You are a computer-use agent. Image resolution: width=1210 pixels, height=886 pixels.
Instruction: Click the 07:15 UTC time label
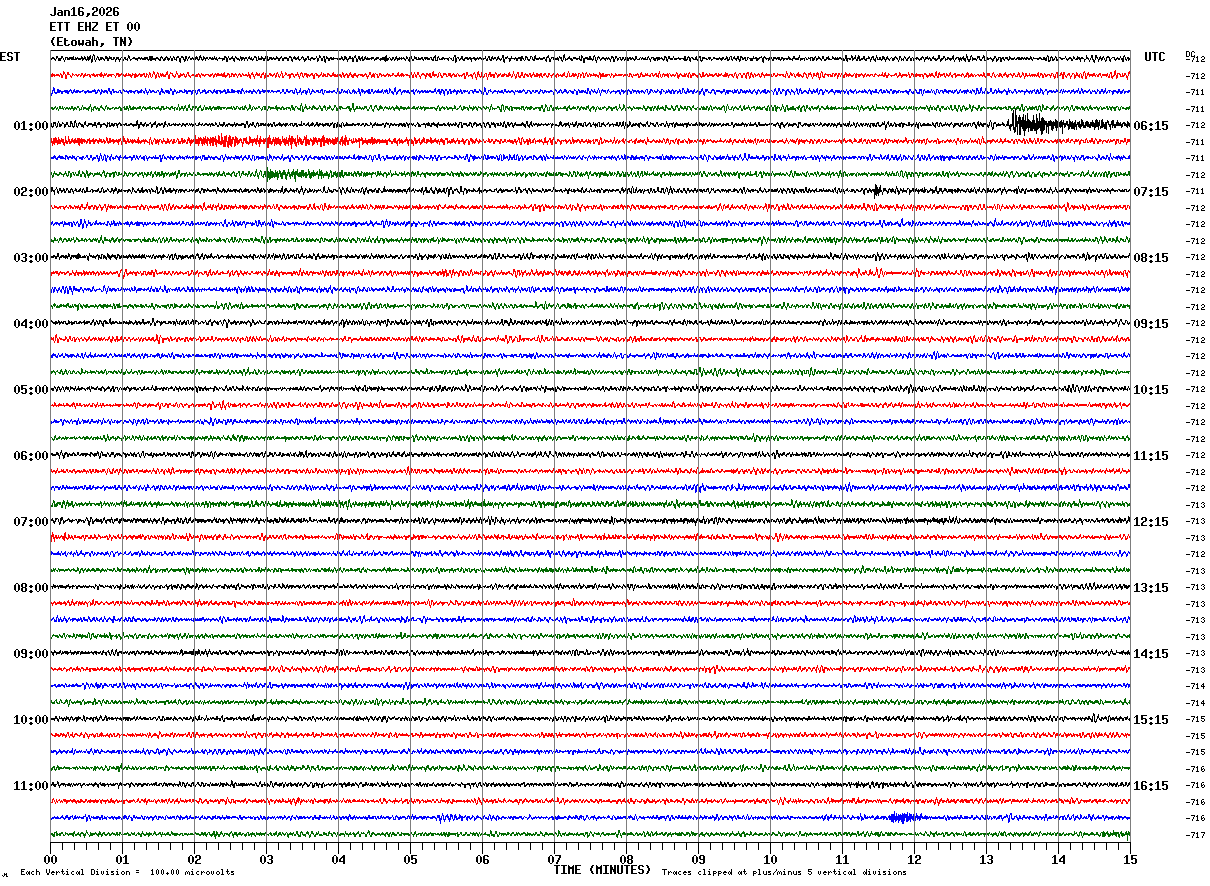pyautogui.click(x=1151, y=192)
